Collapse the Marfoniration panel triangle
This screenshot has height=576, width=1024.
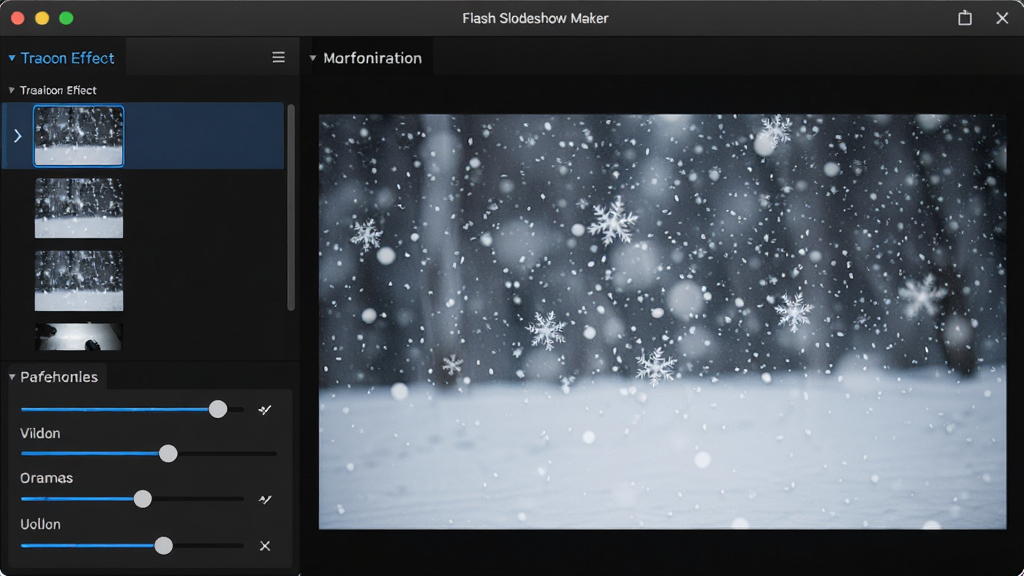[x=313, y=58]
